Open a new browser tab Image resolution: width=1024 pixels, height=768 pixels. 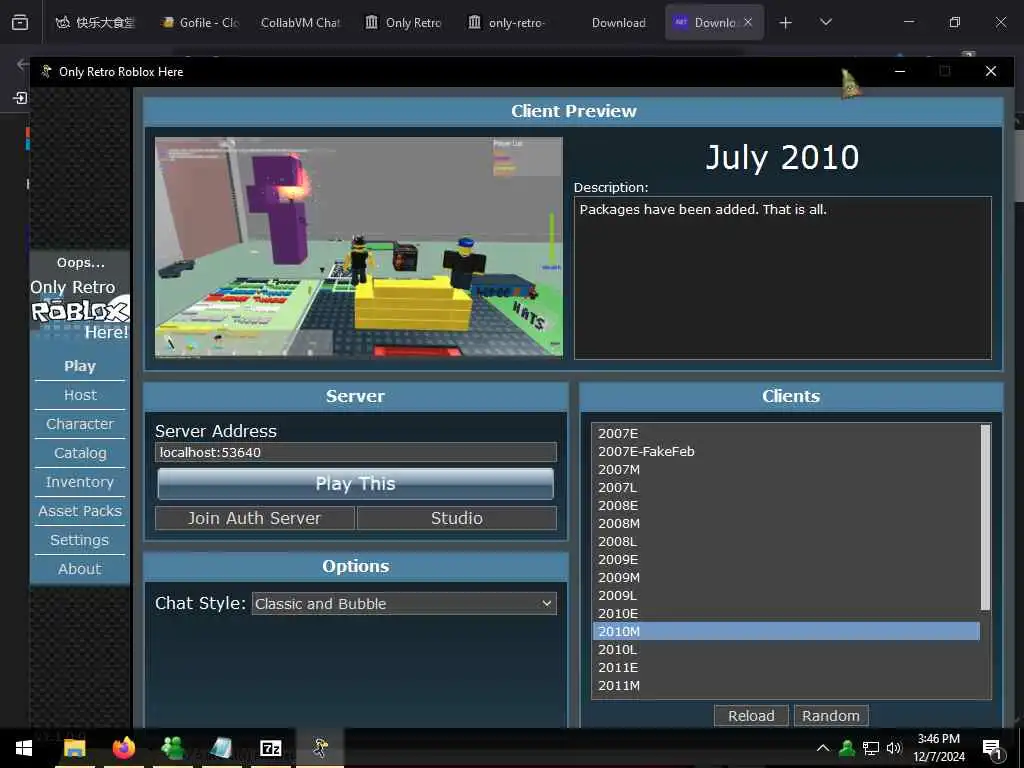pos(786,23)
